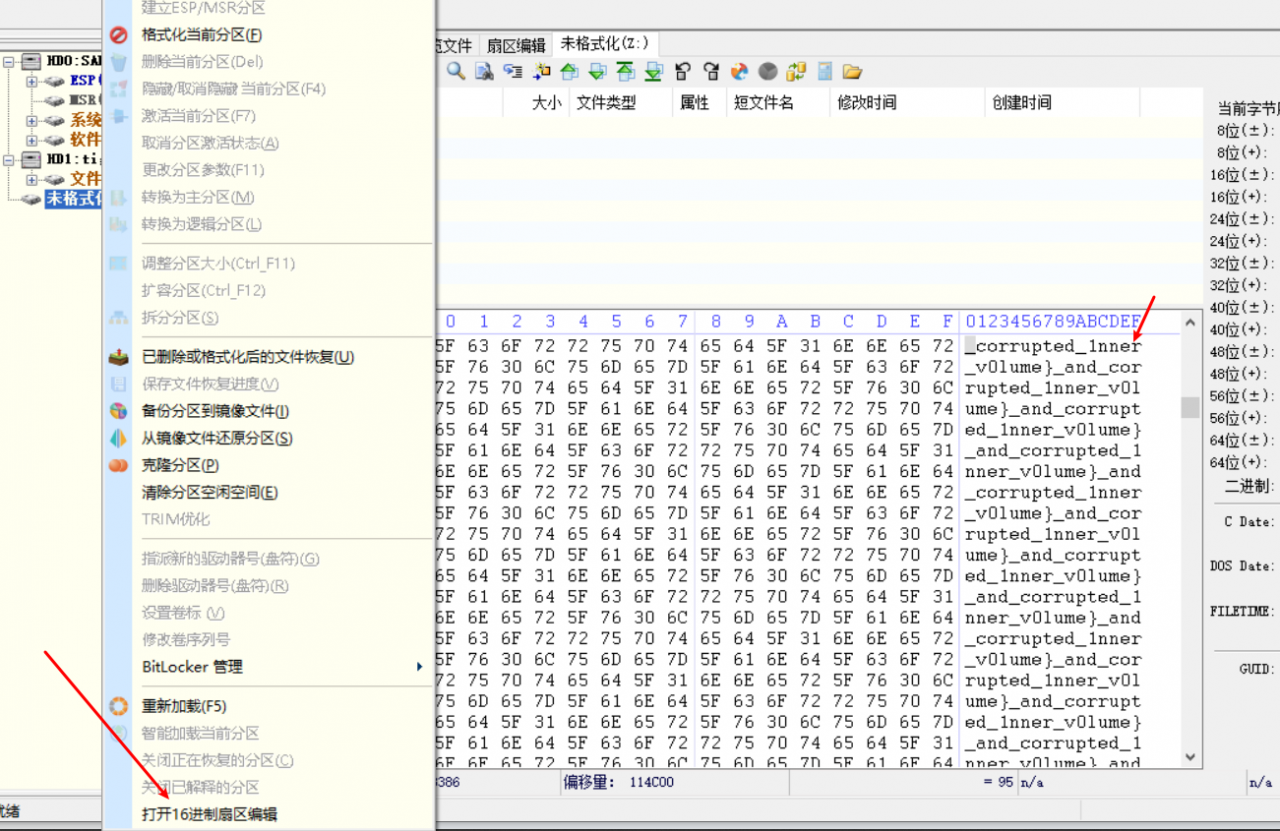Collapse the HD1 disk tree node
Image resolution: width=1280 pixels, height=831 pixels.
[x=9, y=159]
